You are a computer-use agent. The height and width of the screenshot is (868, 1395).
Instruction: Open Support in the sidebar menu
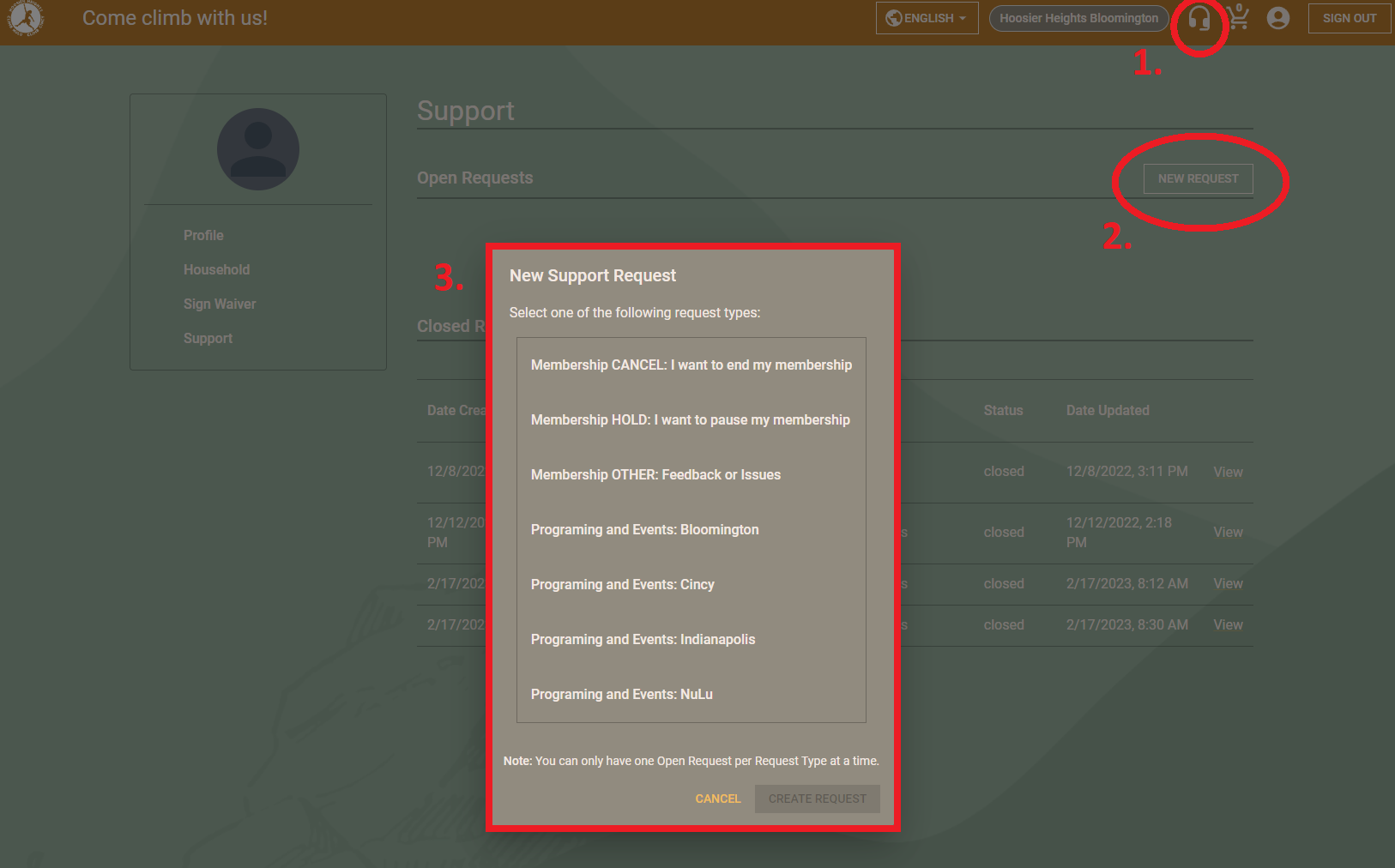(208, 338)
